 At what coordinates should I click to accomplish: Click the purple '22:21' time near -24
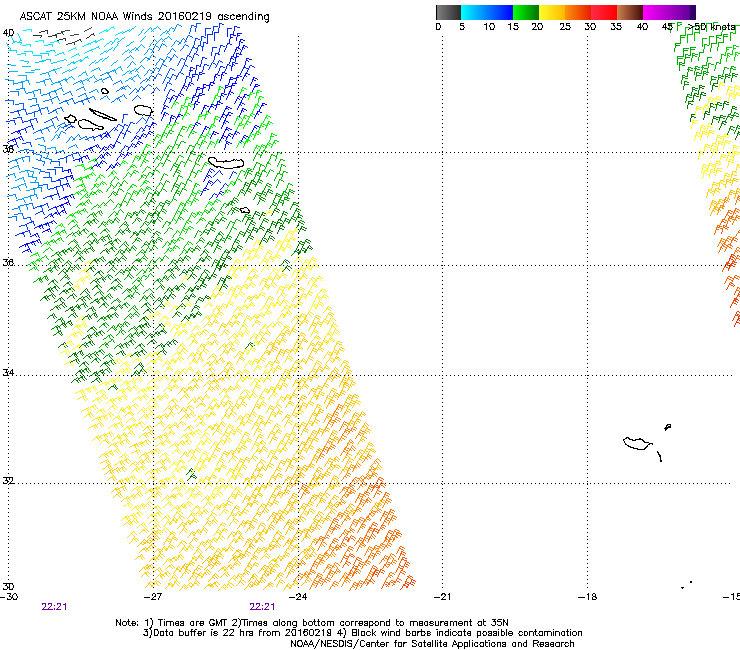(262, 607)
